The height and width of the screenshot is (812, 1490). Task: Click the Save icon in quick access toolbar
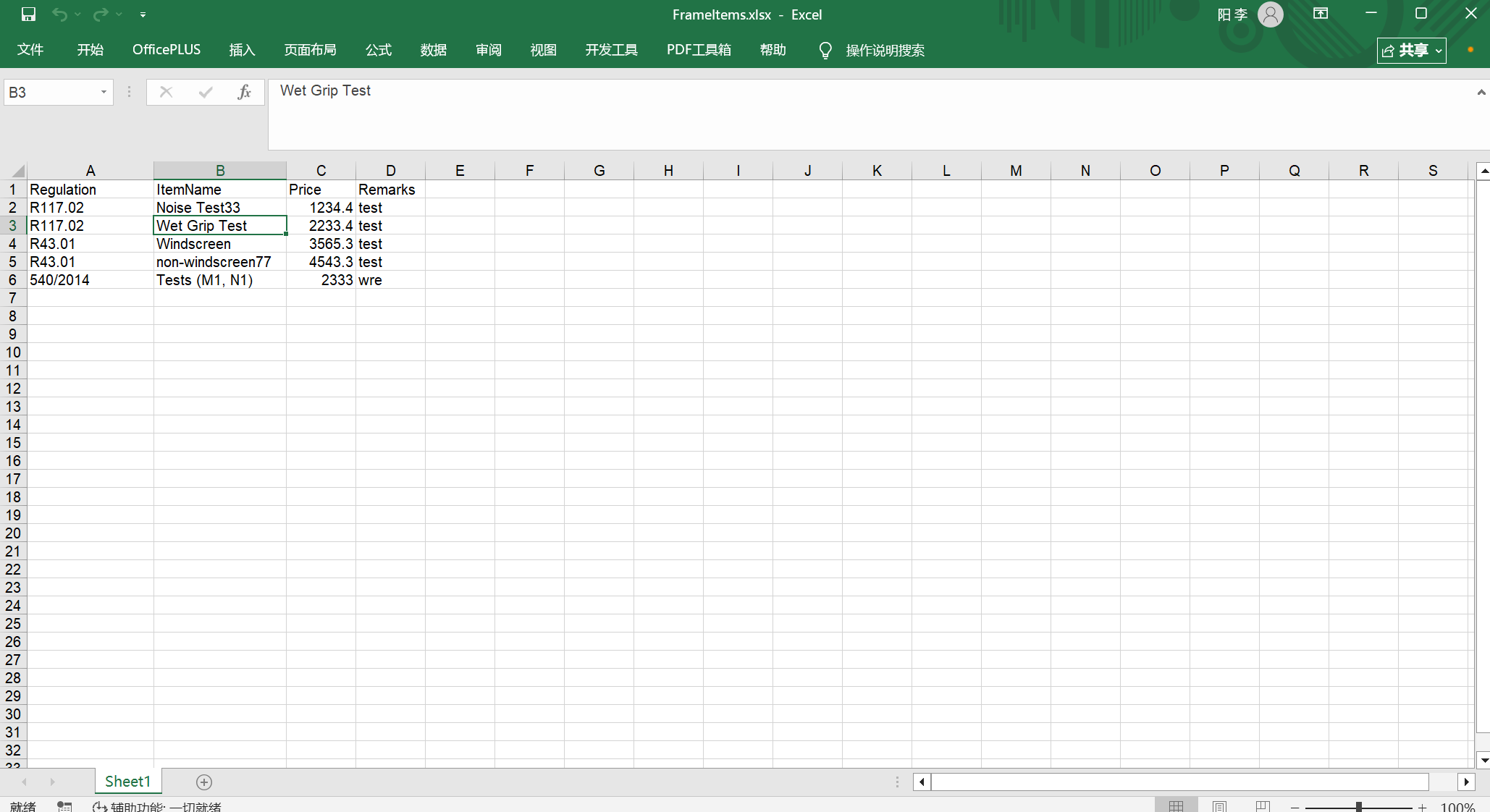pyautogui.click(x=28, y=14)
